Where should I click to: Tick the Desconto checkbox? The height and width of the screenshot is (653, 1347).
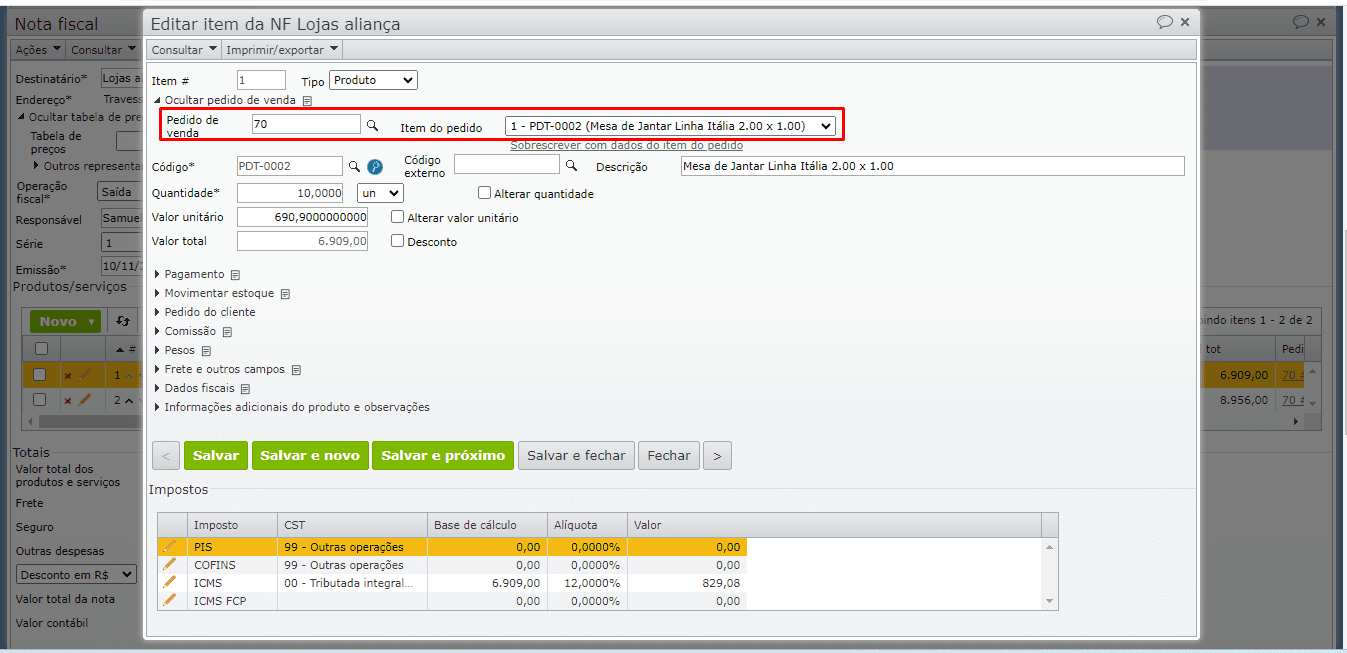pyautogui.click(x=398, y=241)
